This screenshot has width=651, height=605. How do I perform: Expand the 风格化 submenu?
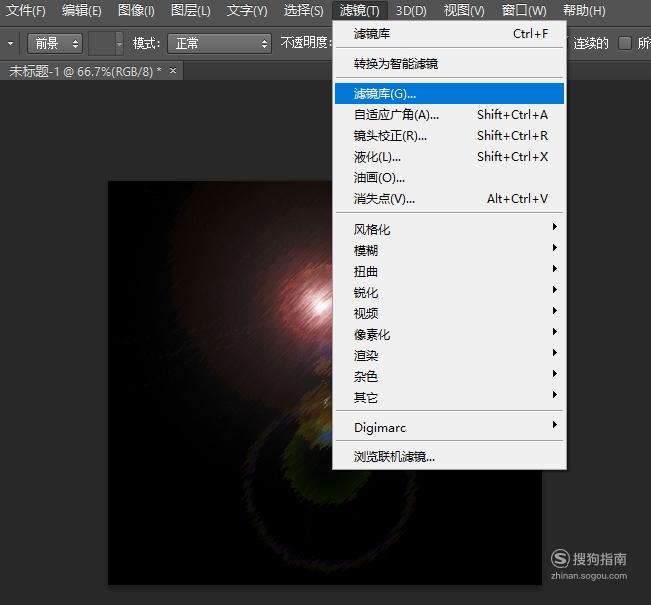point(450,229)
